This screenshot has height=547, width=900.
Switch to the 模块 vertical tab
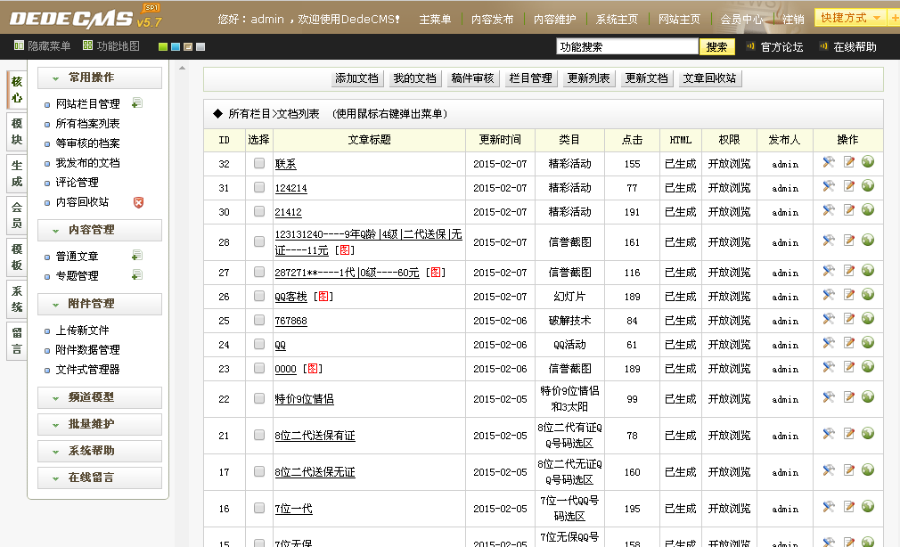point(17,131)
